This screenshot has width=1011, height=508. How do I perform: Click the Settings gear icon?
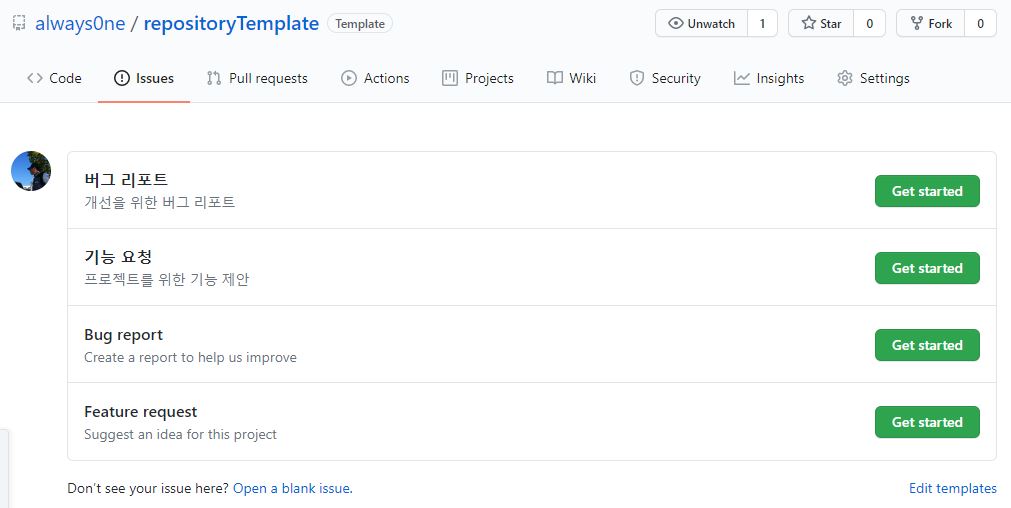[x=845, y=78]
